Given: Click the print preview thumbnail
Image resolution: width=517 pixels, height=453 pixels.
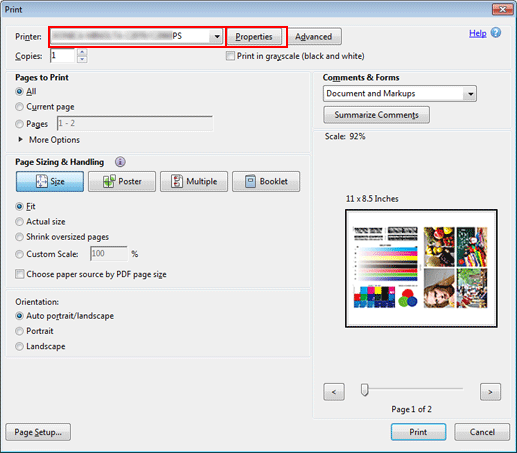Looking at the screenshot, I should pyautogui.click(x=421, y=268).
